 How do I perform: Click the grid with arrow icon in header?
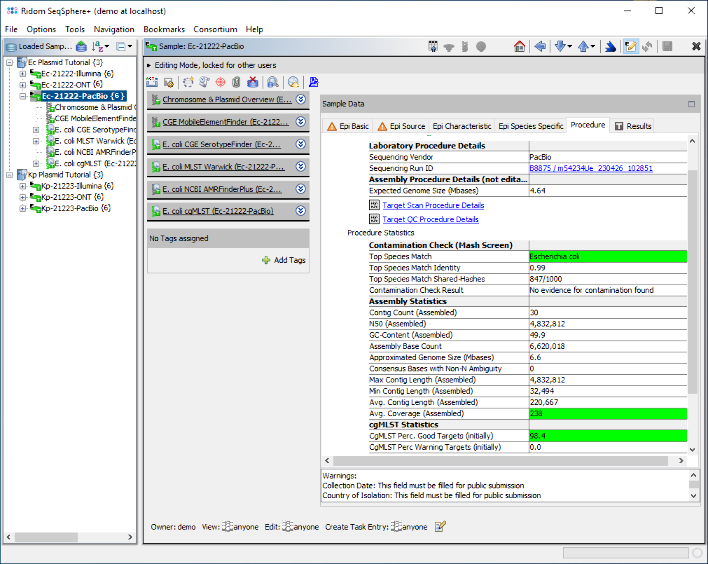tap(433, 47)
